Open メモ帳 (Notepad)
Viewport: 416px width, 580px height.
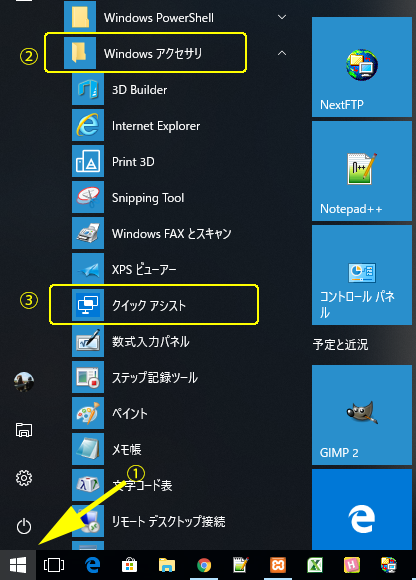(x=148, y=449)
